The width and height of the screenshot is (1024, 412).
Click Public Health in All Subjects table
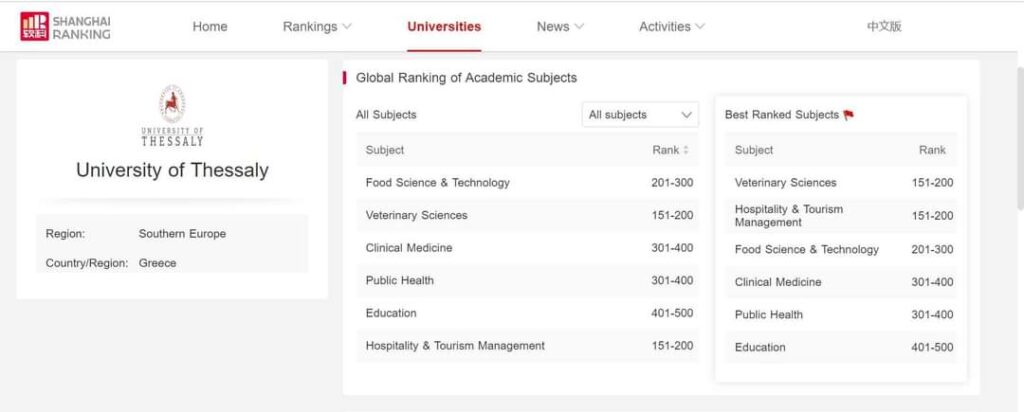coord(400,281)
